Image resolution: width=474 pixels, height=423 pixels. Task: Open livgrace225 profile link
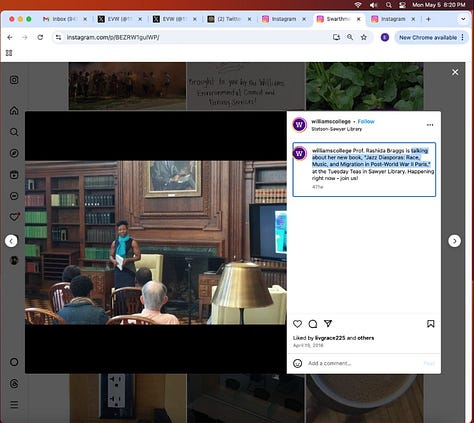(330, 338)
